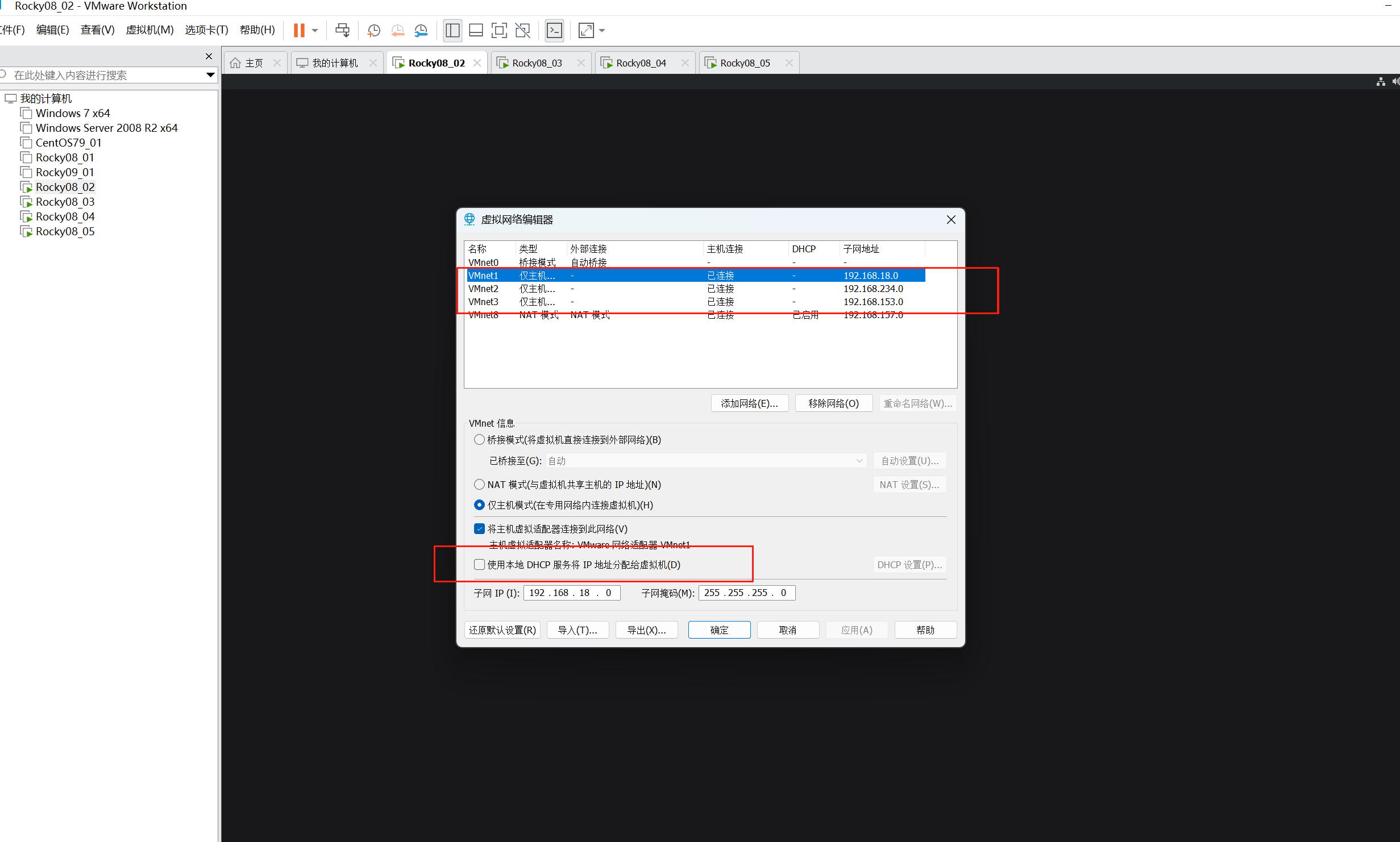Open the console view icon
1400x842 pixels.
554,30
